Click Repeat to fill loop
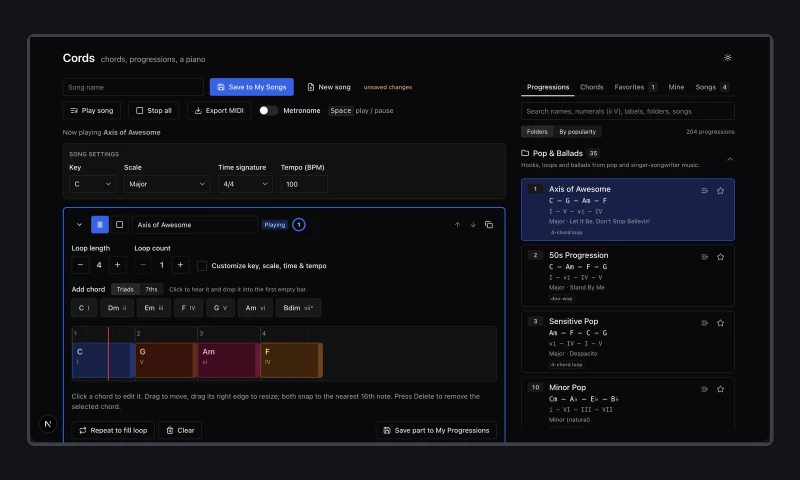 113,431
